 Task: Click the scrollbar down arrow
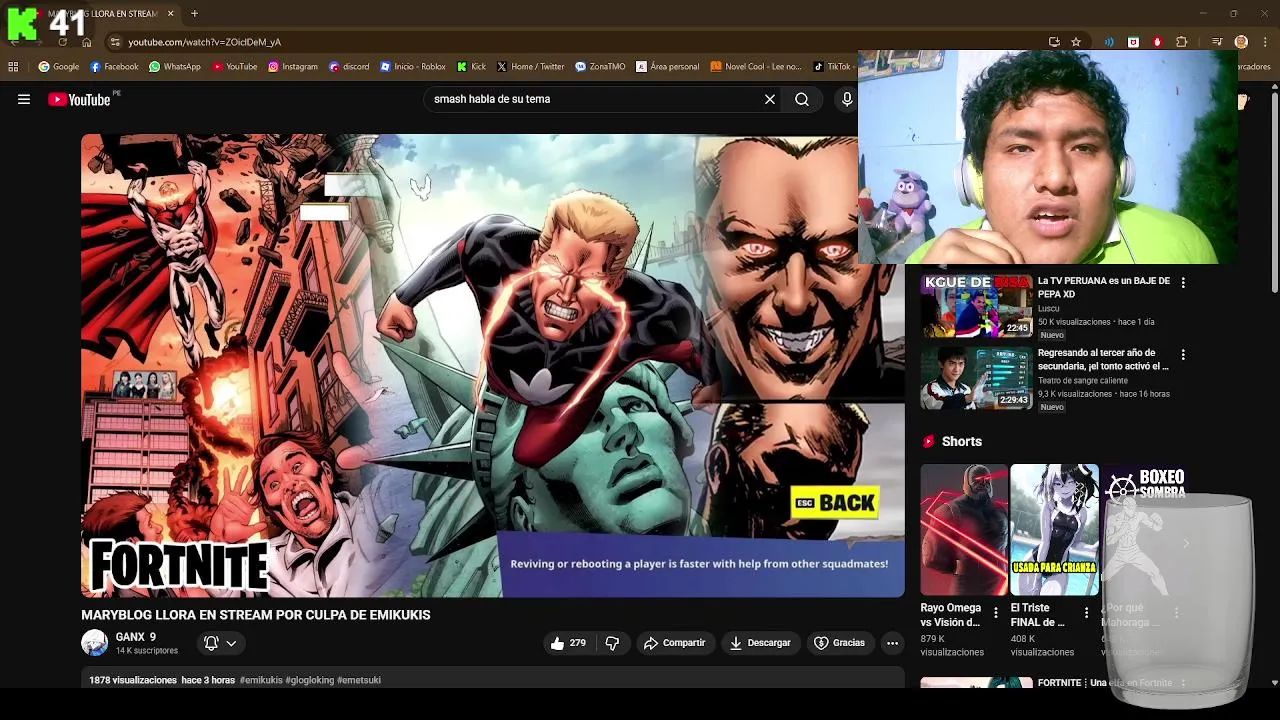(x=1274, y=683)
